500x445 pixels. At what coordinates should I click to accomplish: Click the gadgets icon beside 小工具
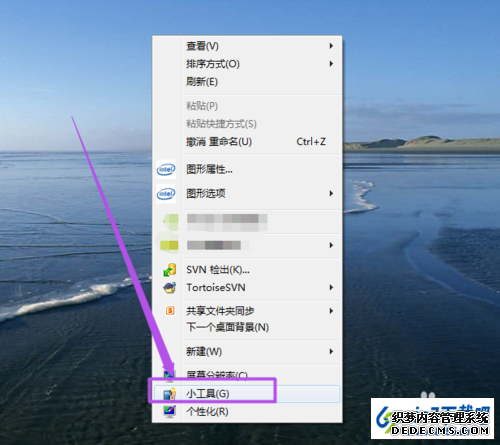pos(169,394)
